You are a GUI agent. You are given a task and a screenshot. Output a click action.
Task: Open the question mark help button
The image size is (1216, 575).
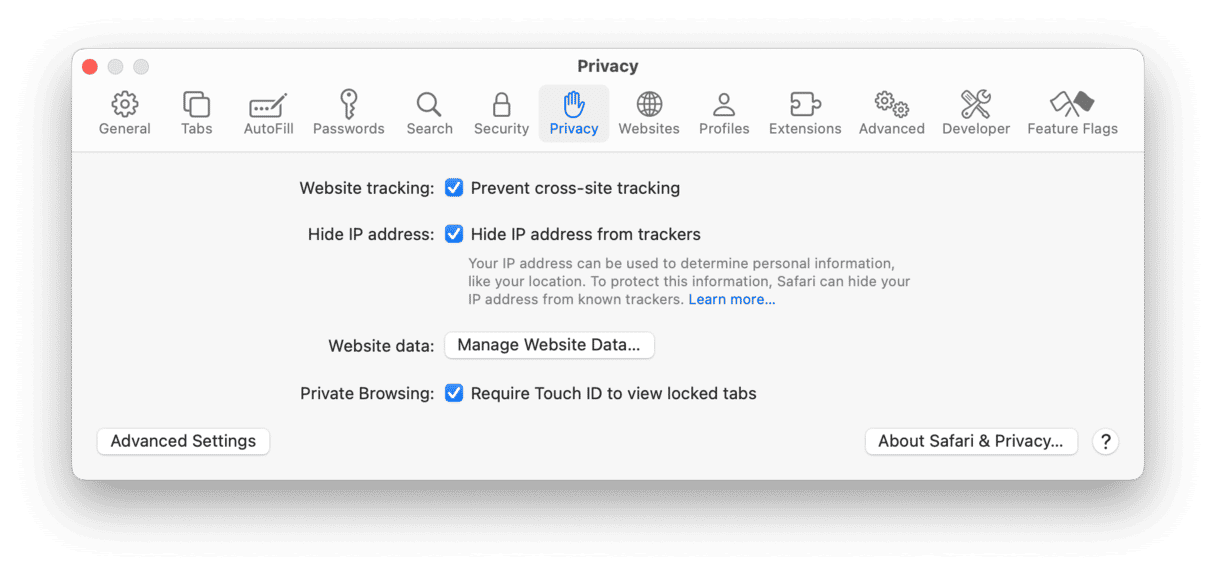coord(1105,441)
